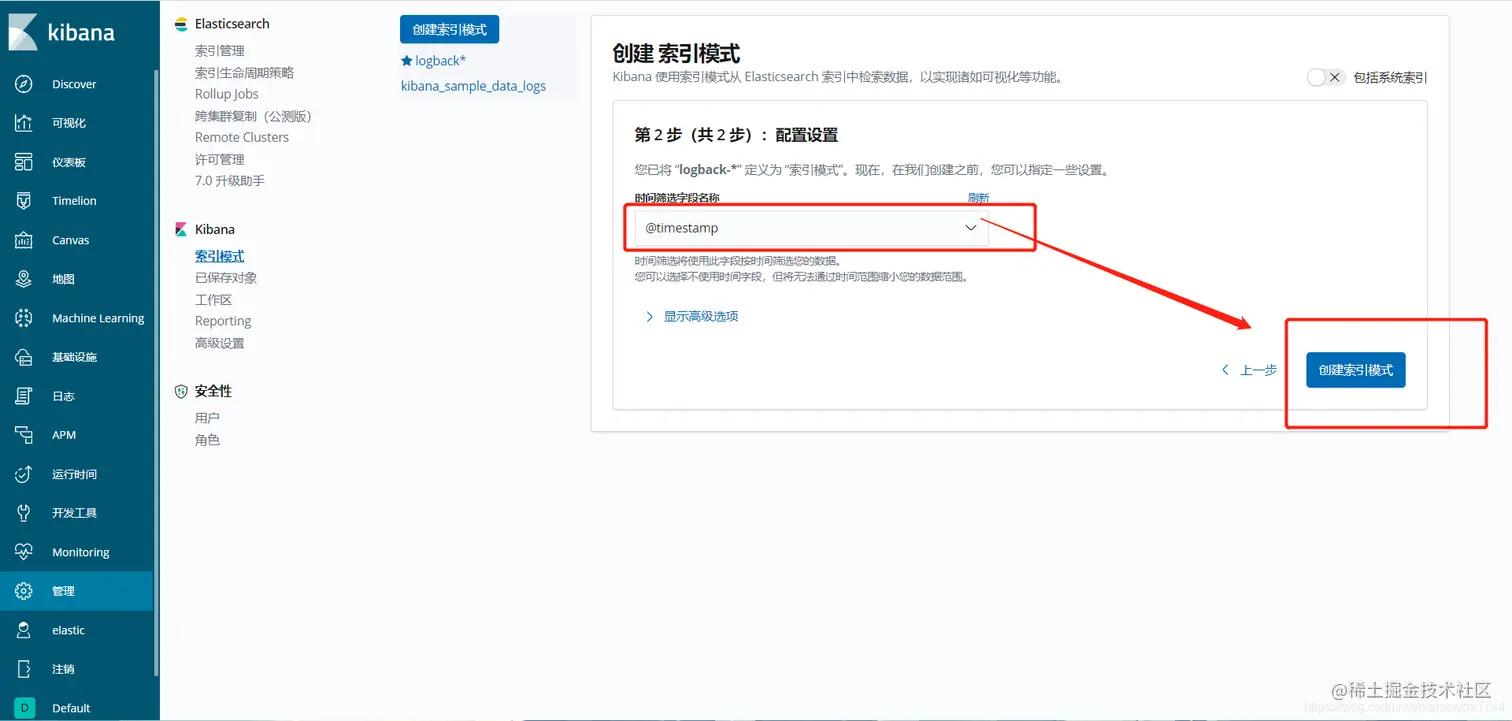Image resolution: width=1512 pixels, height=721 pixels.
Task: Click the Timelion icon in sidebar
Action: 24,201
